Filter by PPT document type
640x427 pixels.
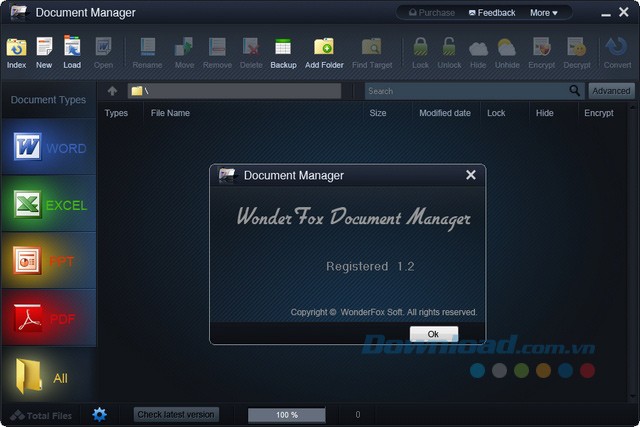click(x=49, y=260)
